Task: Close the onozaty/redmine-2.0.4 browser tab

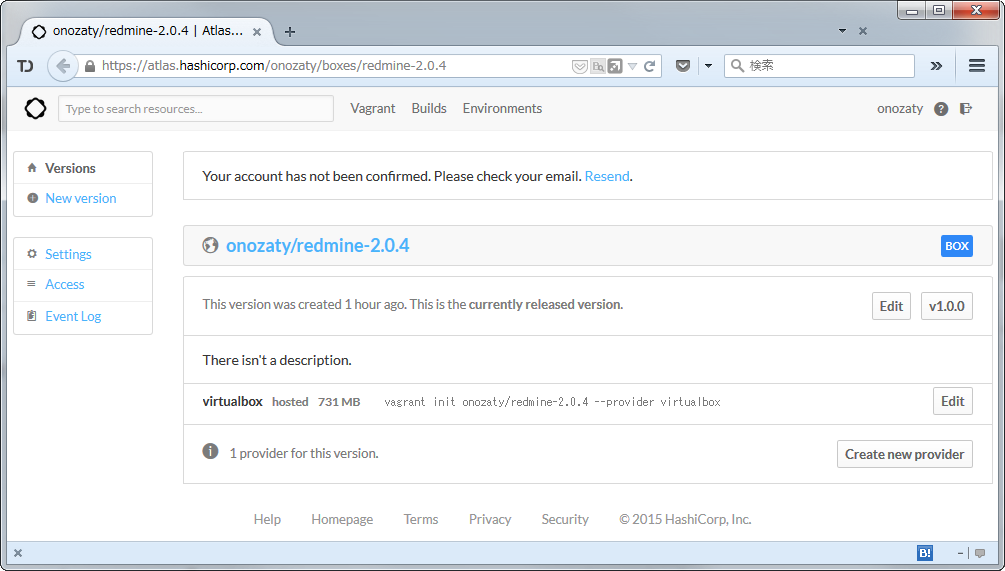Action: 257,31
